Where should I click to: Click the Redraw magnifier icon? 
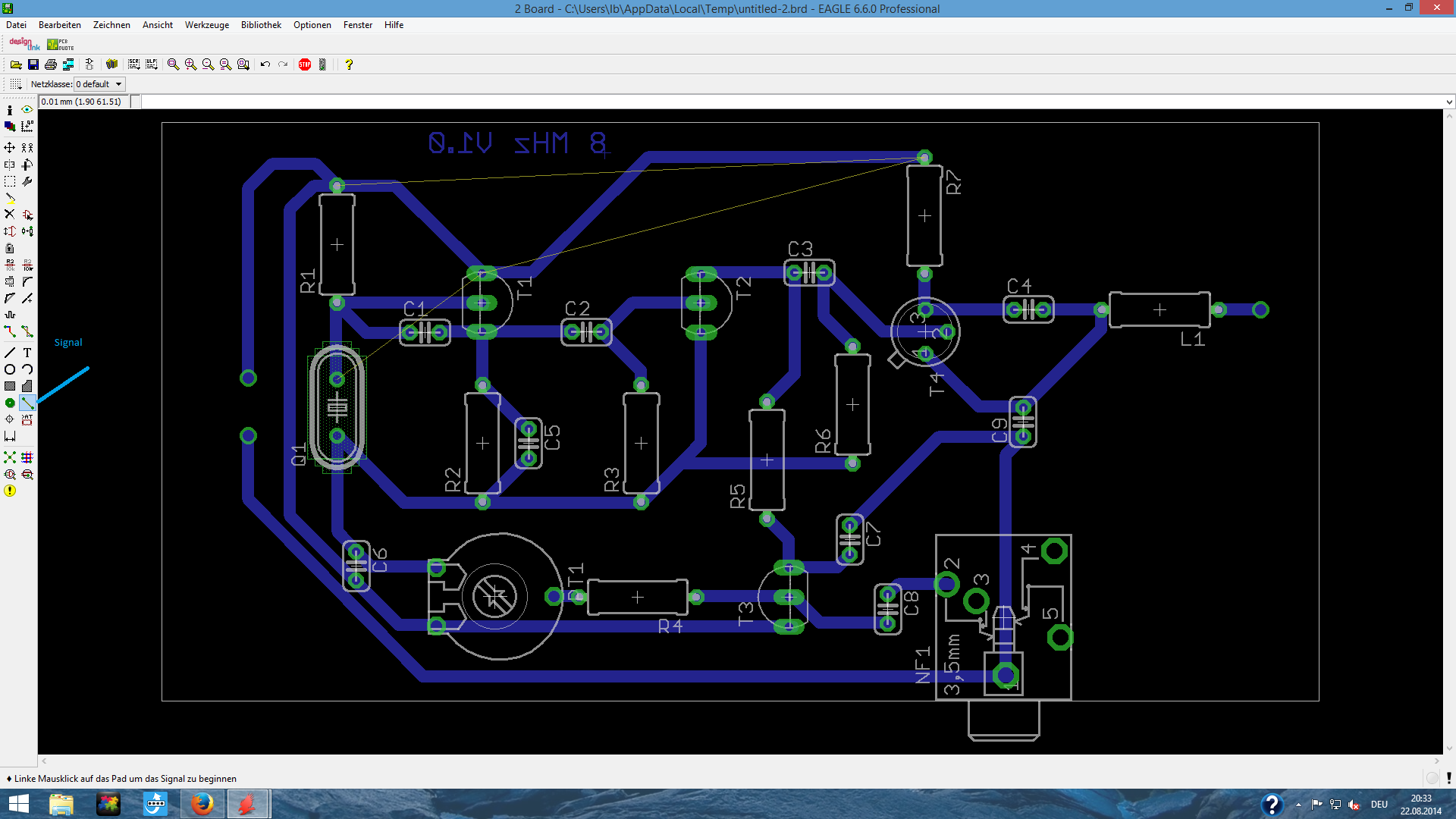(225, 64)
